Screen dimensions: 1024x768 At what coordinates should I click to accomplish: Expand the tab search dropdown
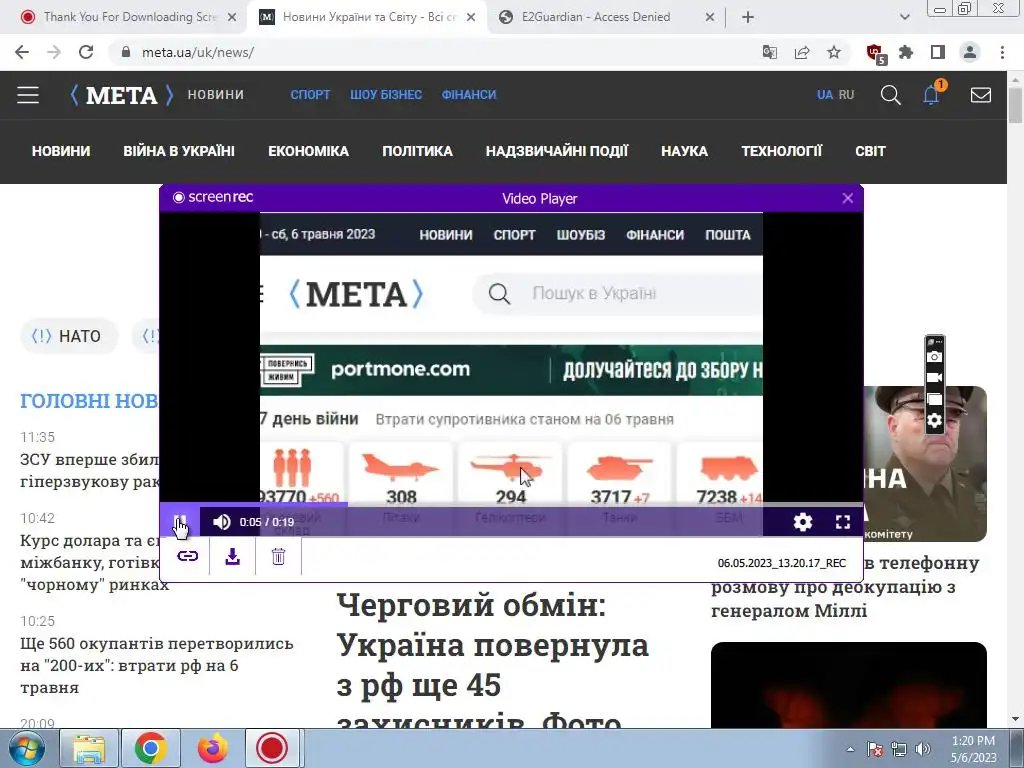tap(904, 18)
